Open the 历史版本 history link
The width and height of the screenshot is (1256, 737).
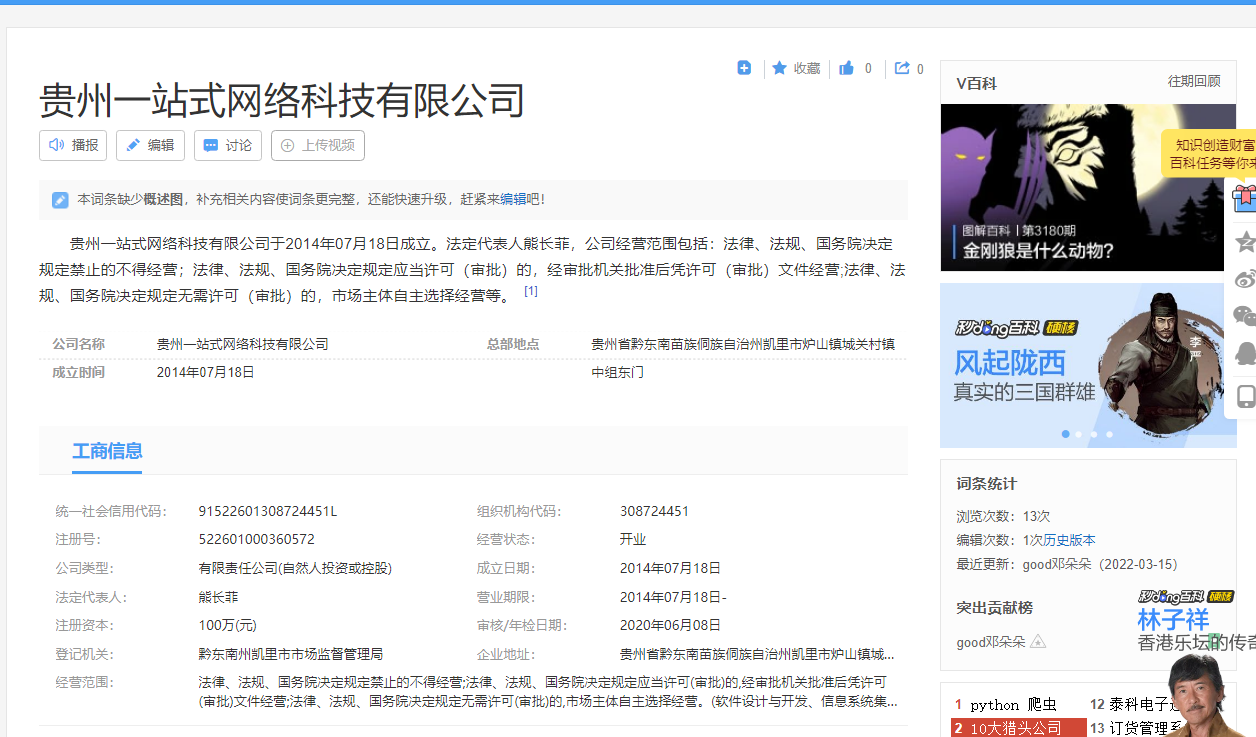point(1070,540)
